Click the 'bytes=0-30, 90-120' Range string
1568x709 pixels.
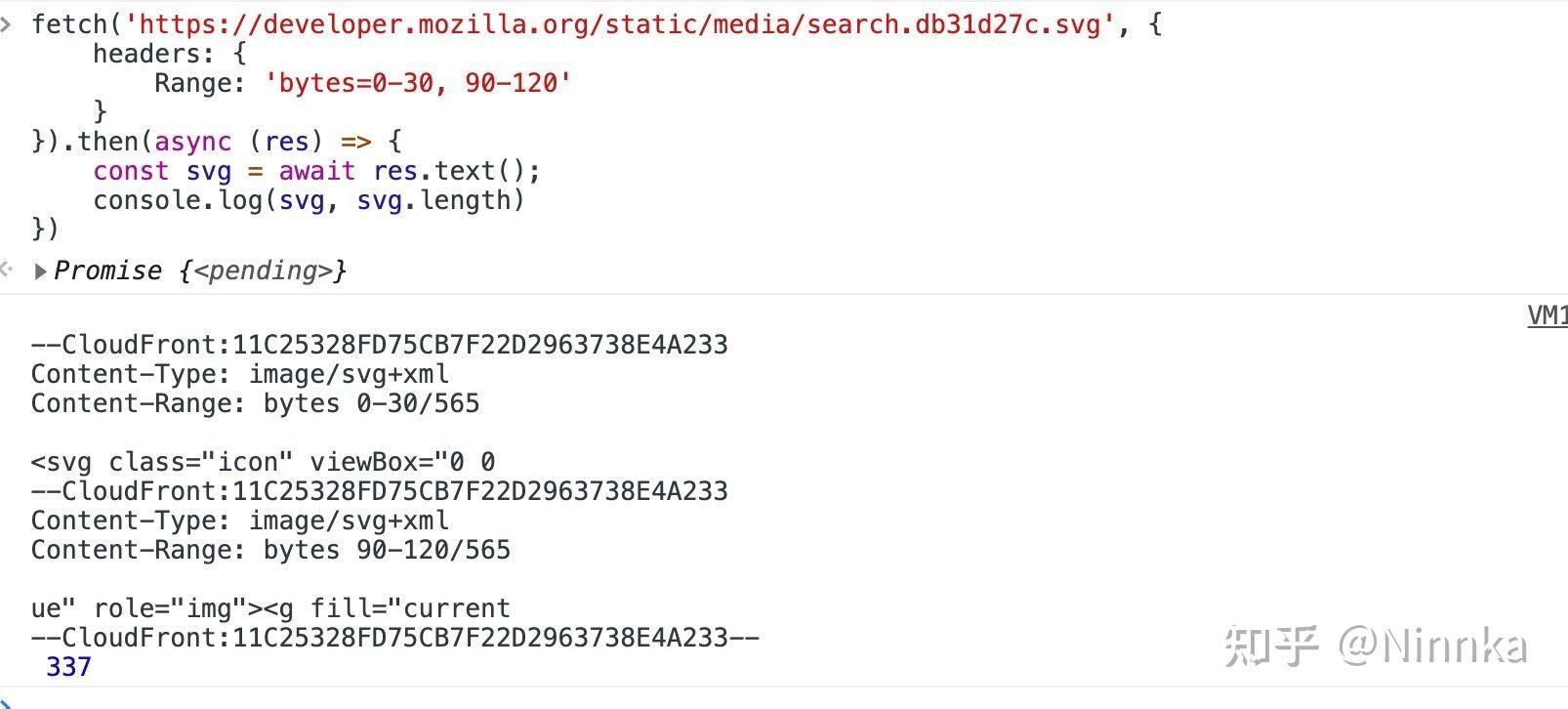[x=418, y=83]
